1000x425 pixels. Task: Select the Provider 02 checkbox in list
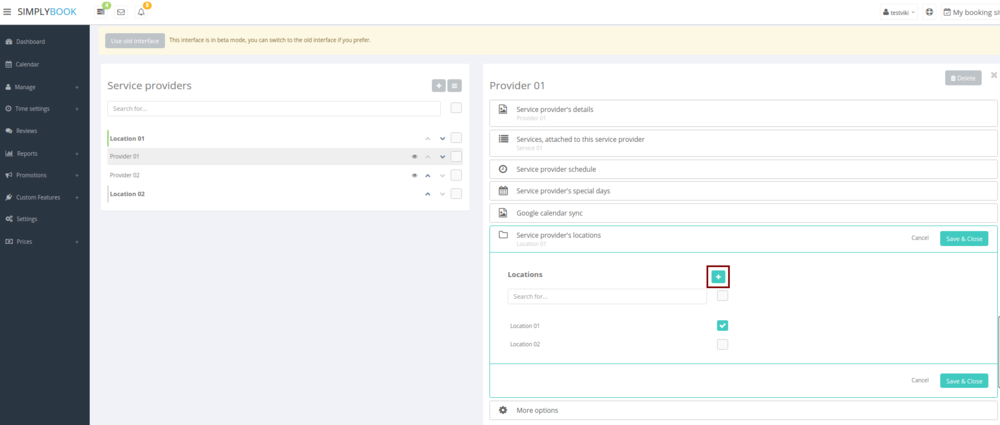456,175
